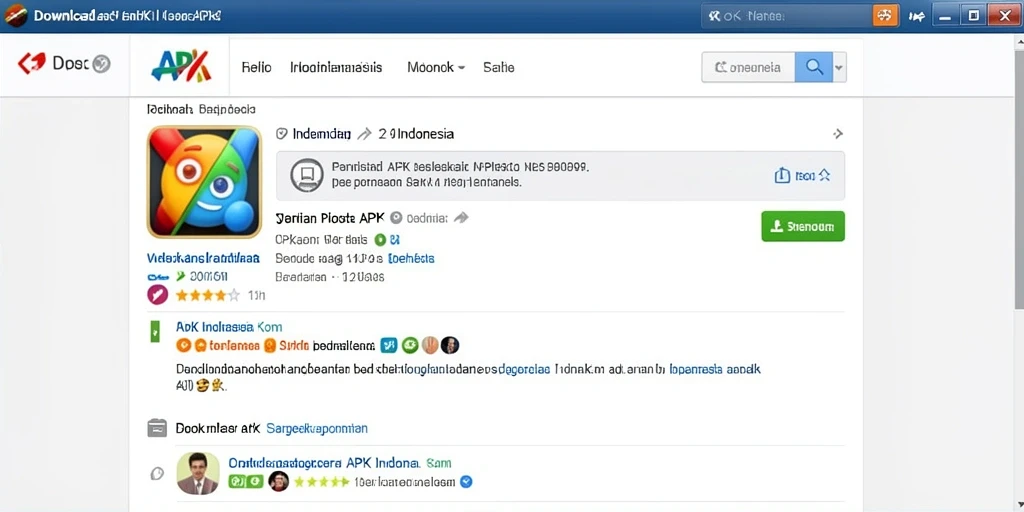Open the Salie menu item

[x=498, y=67]
